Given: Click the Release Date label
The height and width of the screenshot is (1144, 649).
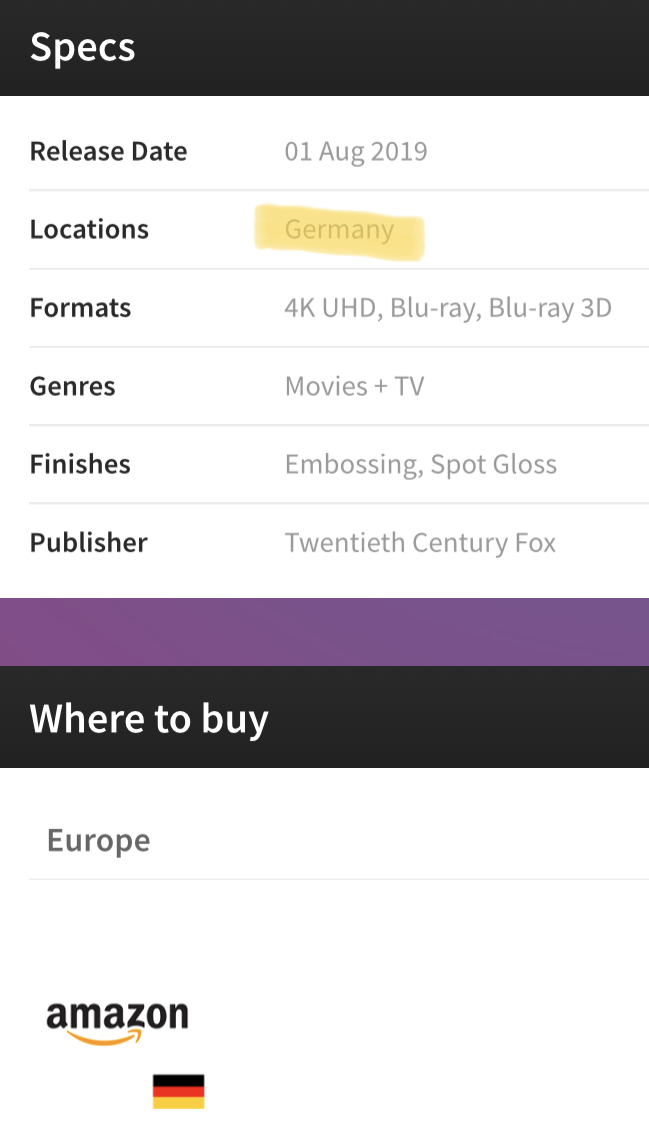Looking at the screenshot, I should (x=108, y=152).
